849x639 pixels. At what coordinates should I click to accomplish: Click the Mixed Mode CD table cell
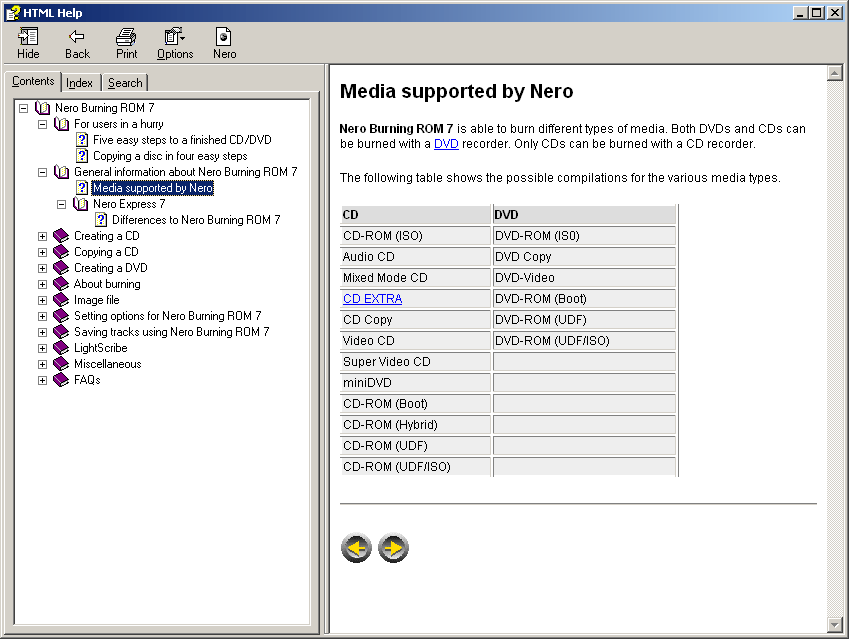[415, 278]
